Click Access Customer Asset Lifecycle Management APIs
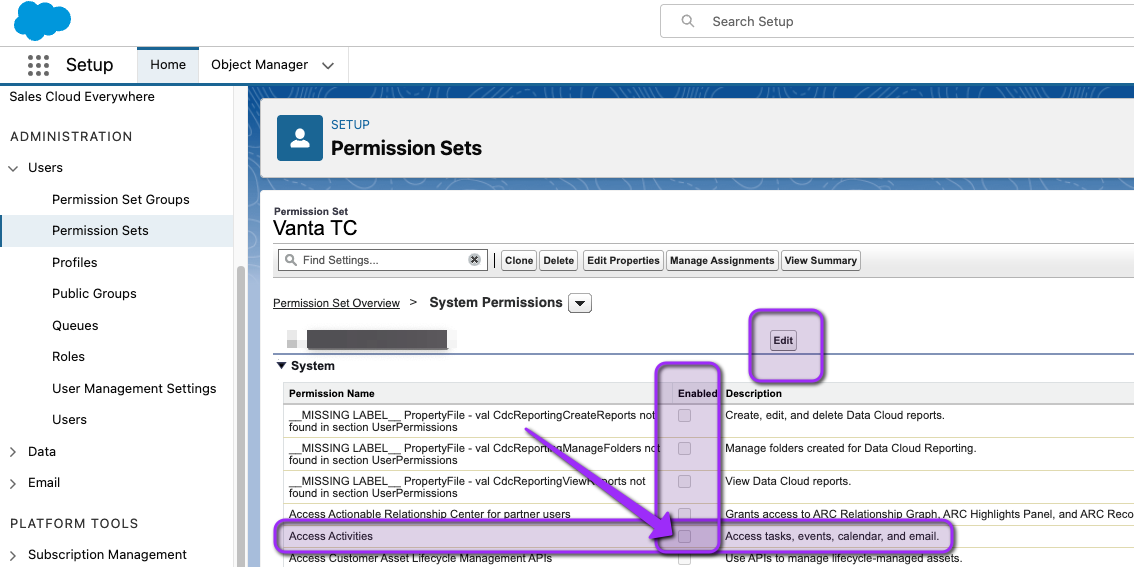The image size is (1134, 567). click(420, 558)
